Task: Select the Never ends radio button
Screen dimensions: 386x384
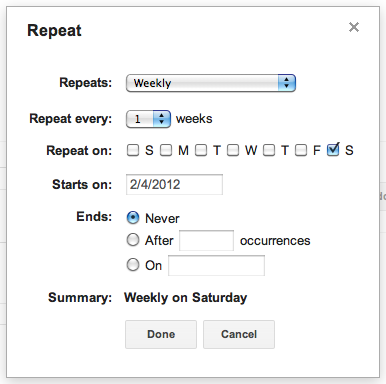Action: coord(133,218)
